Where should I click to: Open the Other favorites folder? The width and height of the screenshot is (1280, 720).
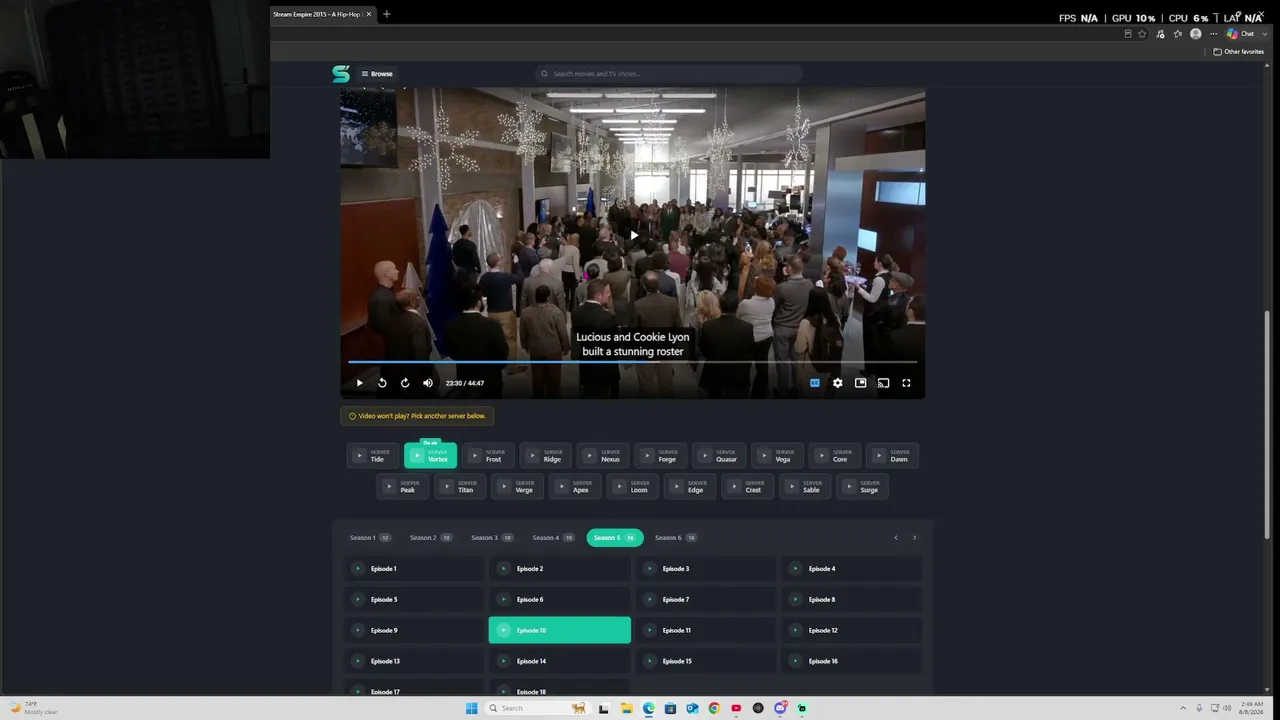tap(1239, 52)
